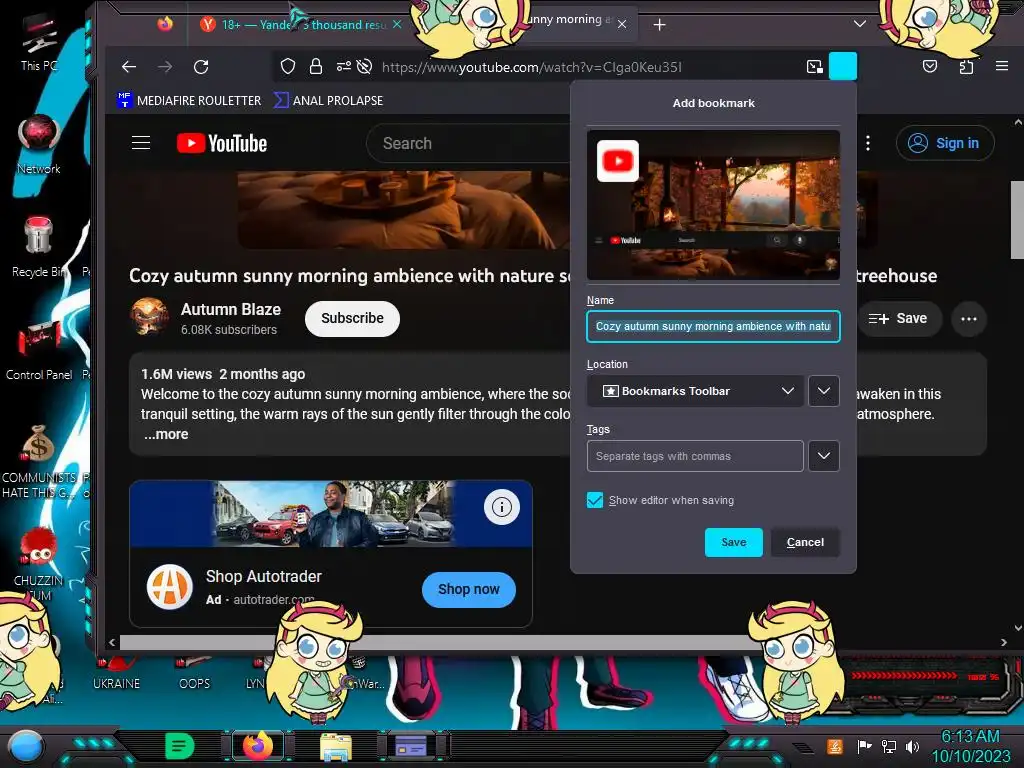Image resolution: width=1024 pixels, height=768 pixels.
Task: Open the Autumn Blaze channel name link
Action: (x=231, y=310)
